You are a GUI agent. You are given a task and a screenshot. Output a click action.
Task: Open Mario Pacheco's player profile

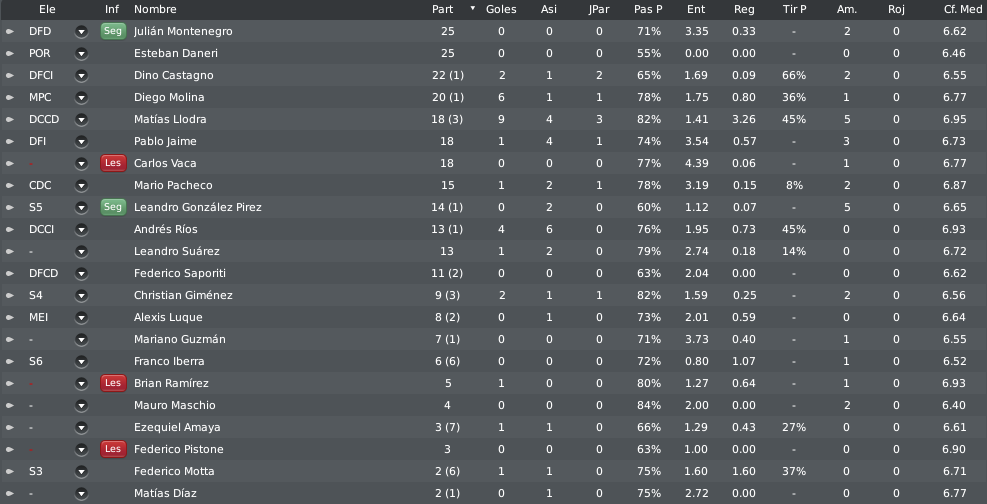(173, 186)
